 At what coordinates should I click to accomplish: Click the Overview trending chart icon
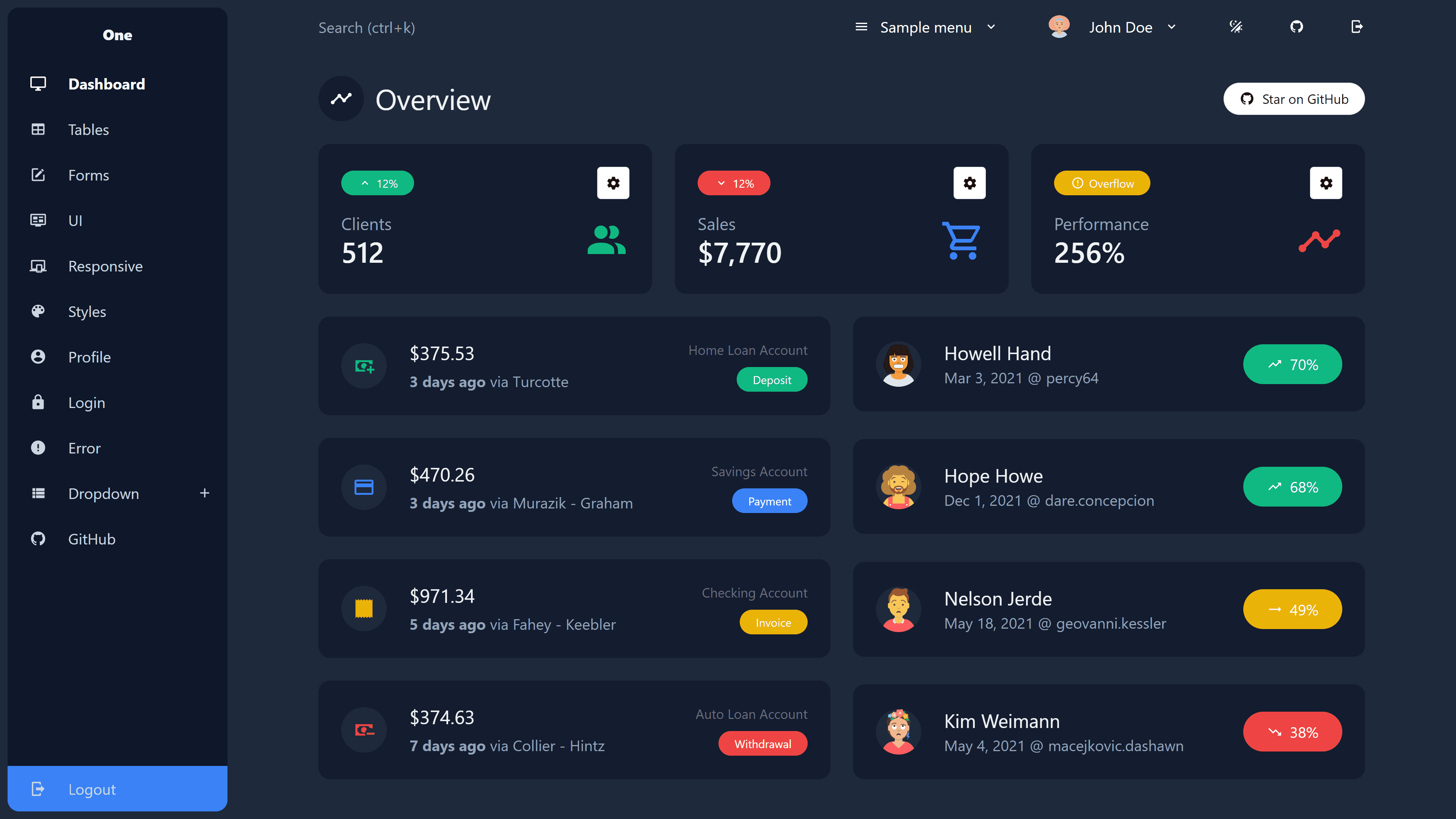tap(341, 98)
